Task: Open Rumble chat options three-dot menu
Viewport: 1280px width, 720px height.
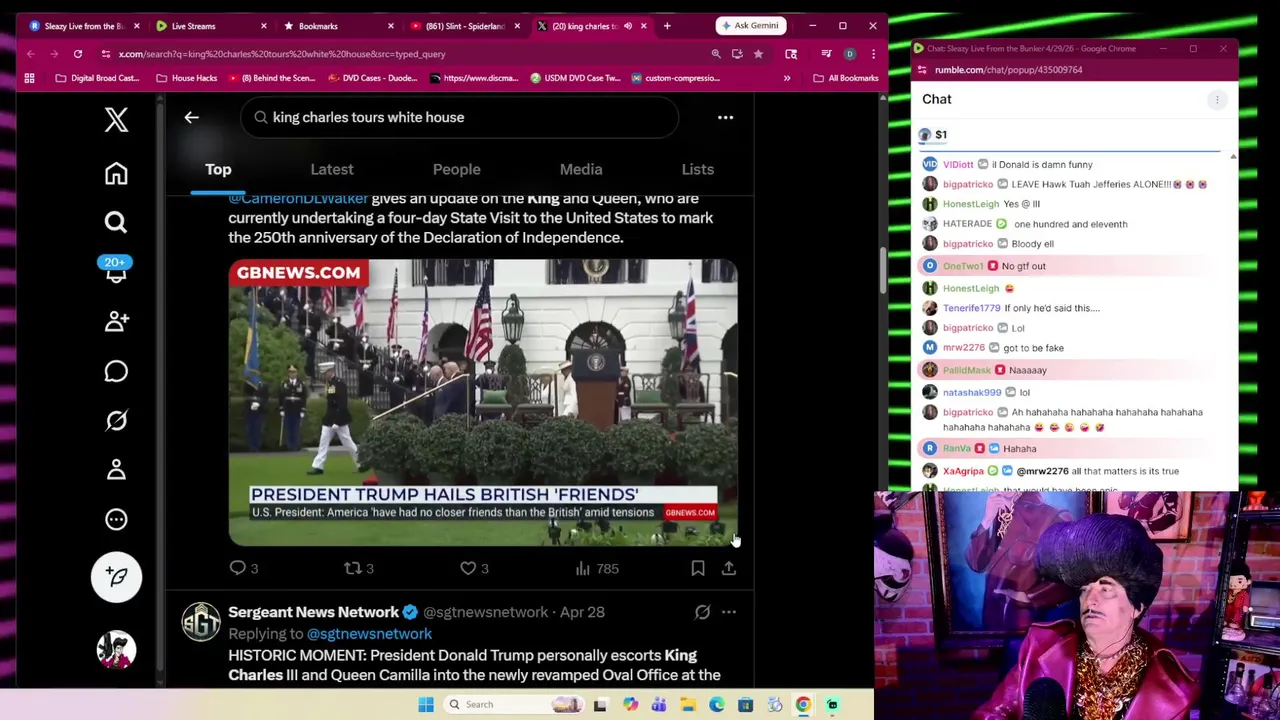Action: tap(1217, 99)
